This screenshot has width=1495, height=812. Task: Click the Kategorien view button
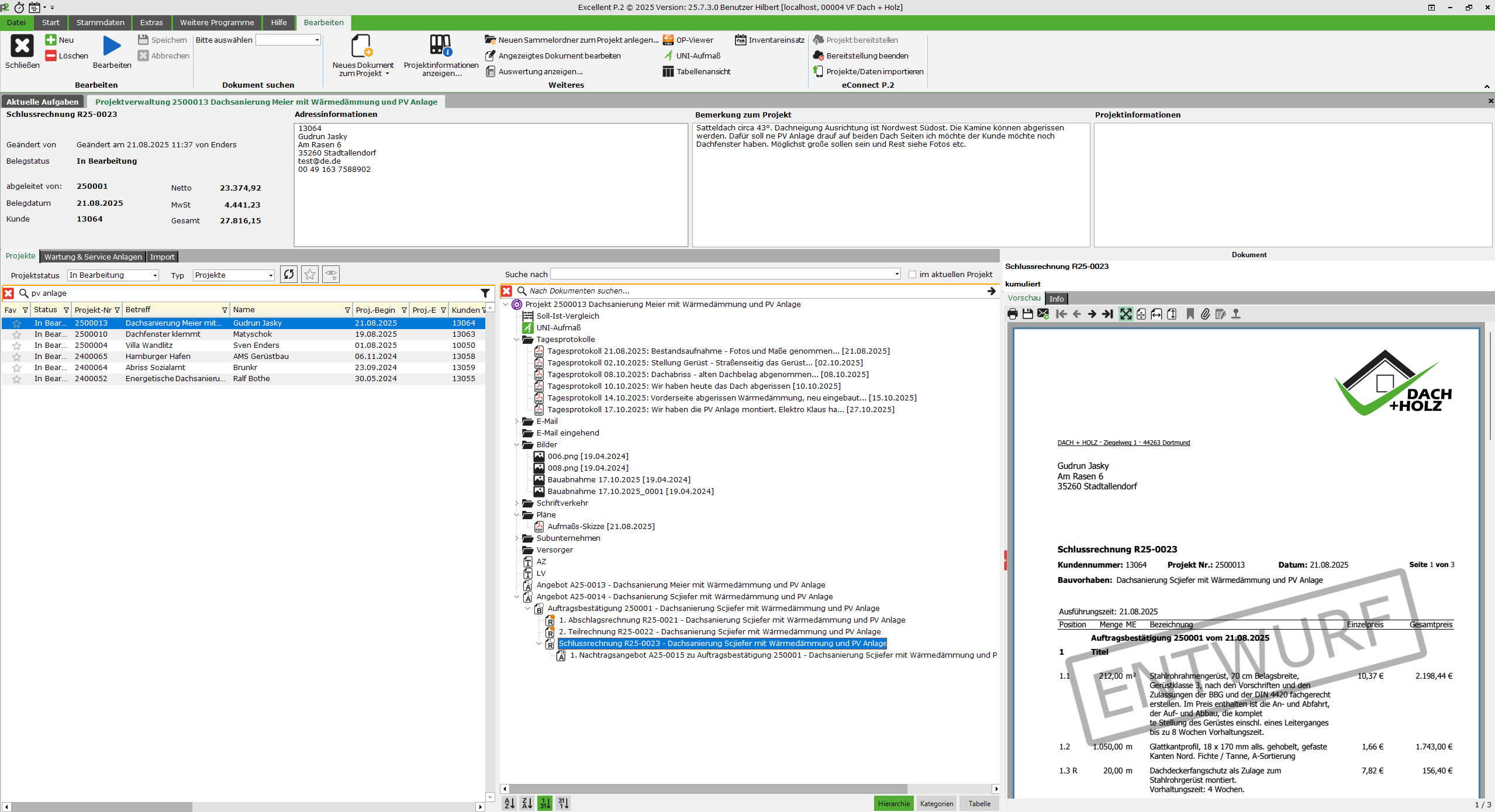(x=936, y=803)
